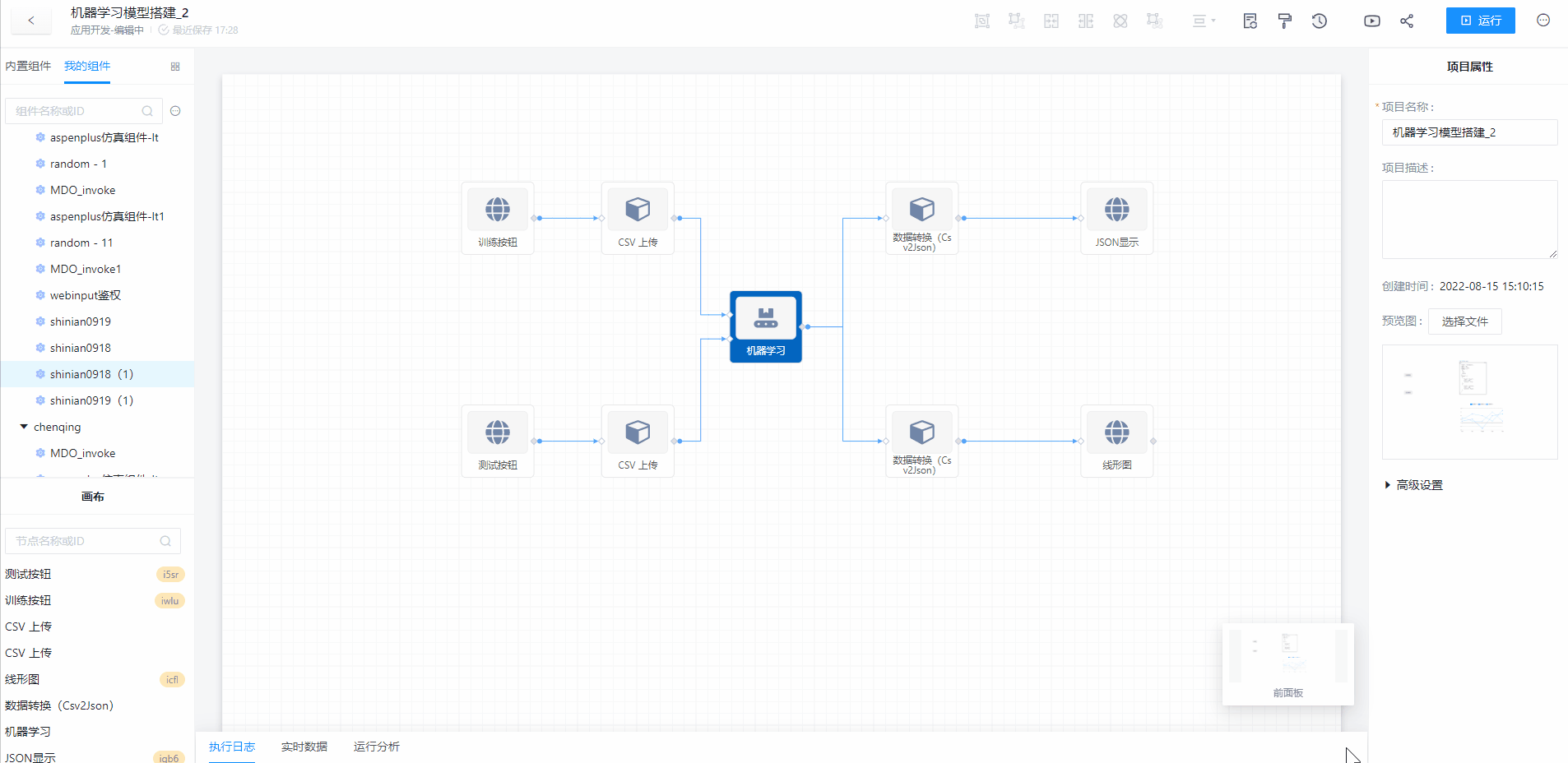
Task: Select shinian0919 in the component tree
Action: tap(80, 321)
